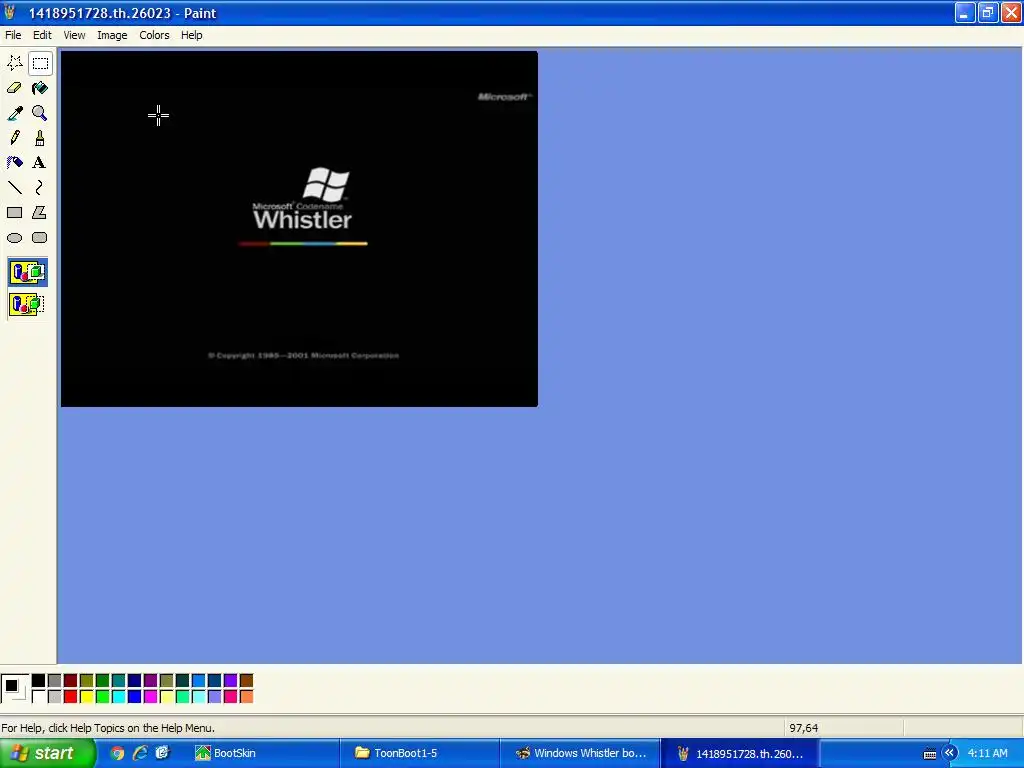
Task: Click the Whistler image on canvas
Action: (x=299, y=229)
